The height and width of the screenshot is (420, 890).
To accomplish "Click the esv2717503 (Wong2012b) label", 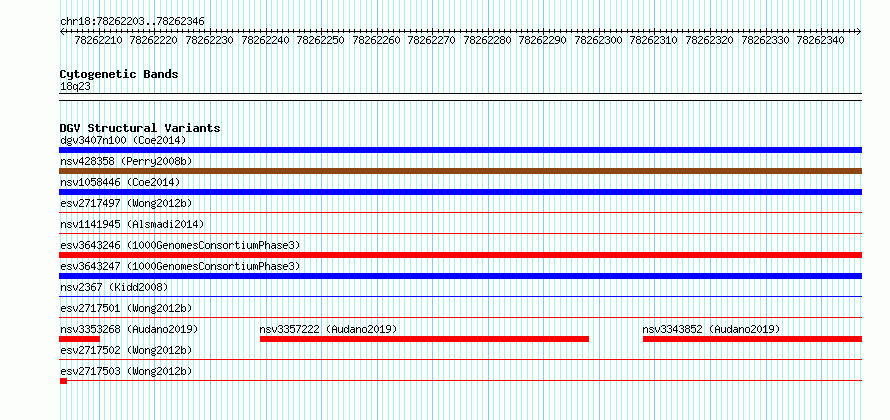I will 126,371.
